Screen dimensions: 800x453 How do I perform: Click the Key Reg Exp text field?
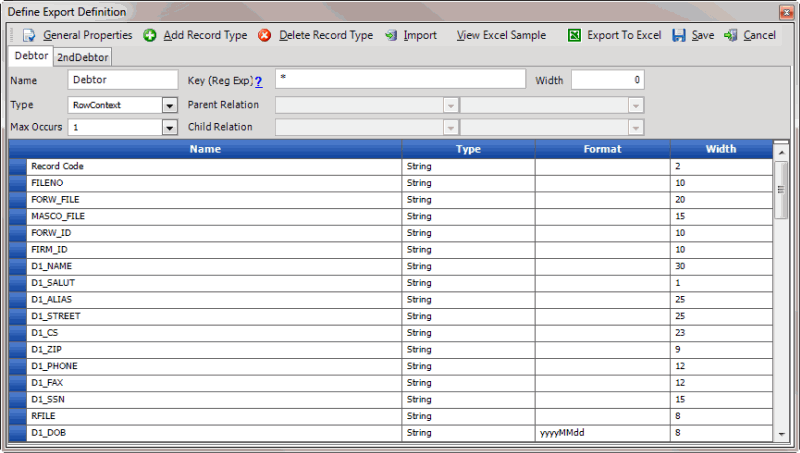pos(399,80)
